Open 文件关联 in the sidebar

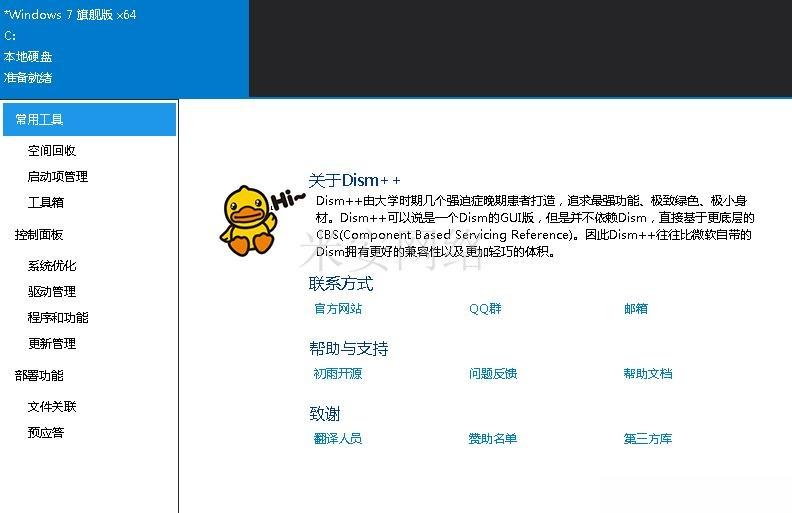point(52,406)
